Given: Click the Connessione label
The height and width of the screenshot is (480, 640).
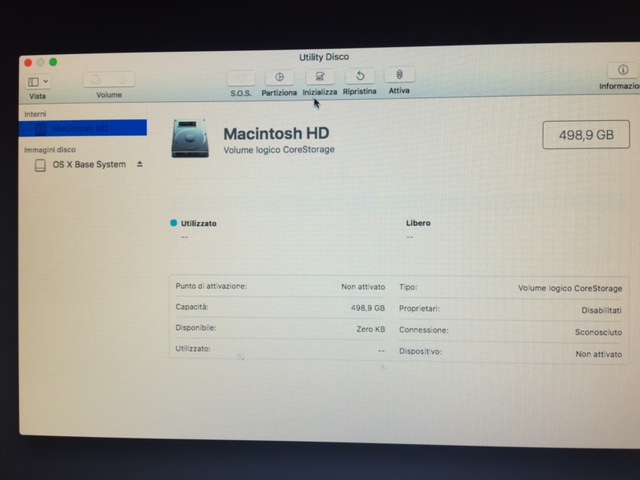Looking at the screenshot, I should click(424, 330).
